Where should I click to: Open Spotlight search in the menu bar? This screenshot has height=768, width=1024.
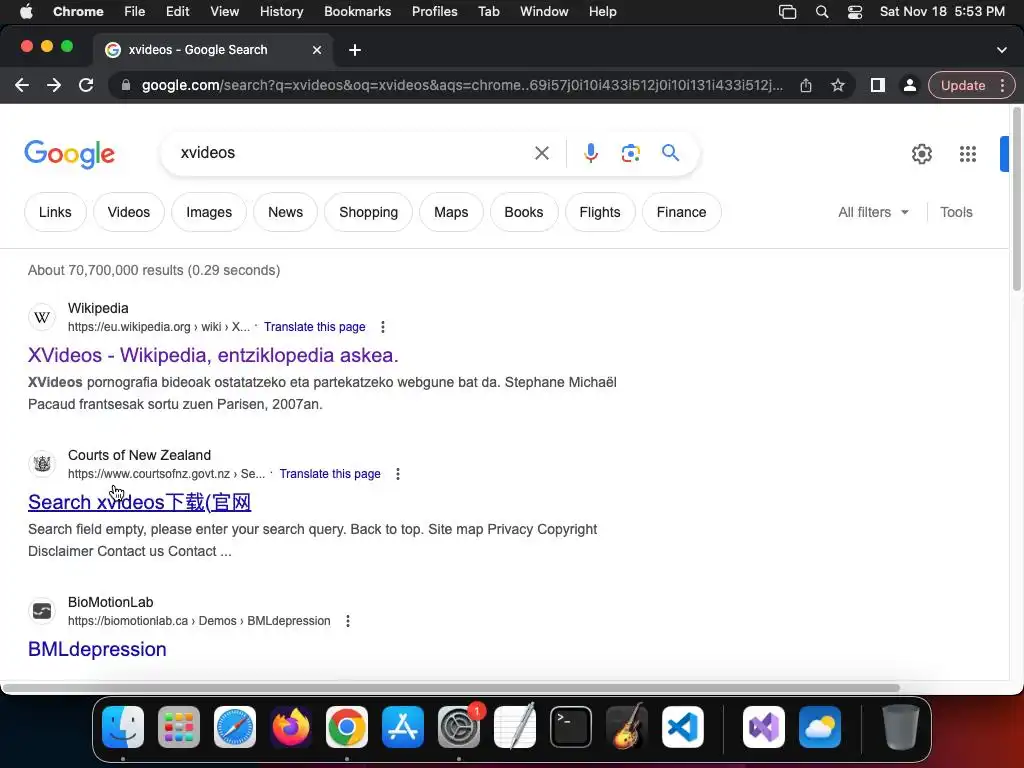822,12
